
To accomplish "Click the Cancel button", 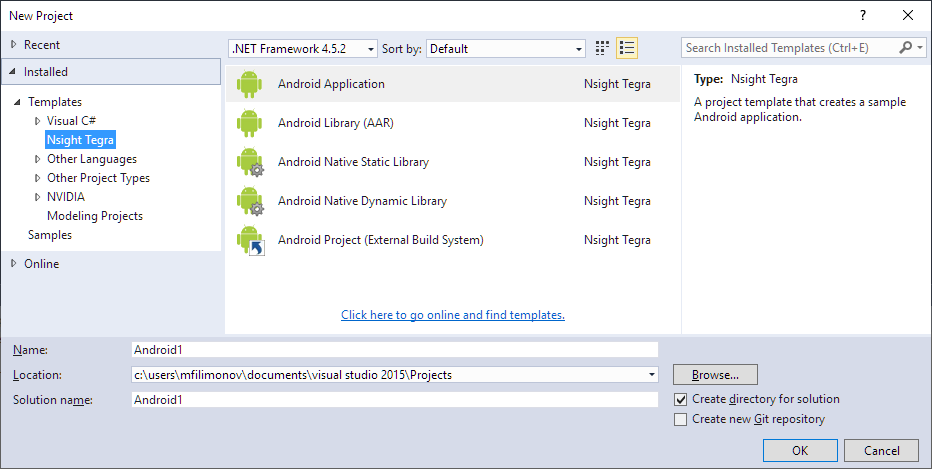I will click(881, 451).
